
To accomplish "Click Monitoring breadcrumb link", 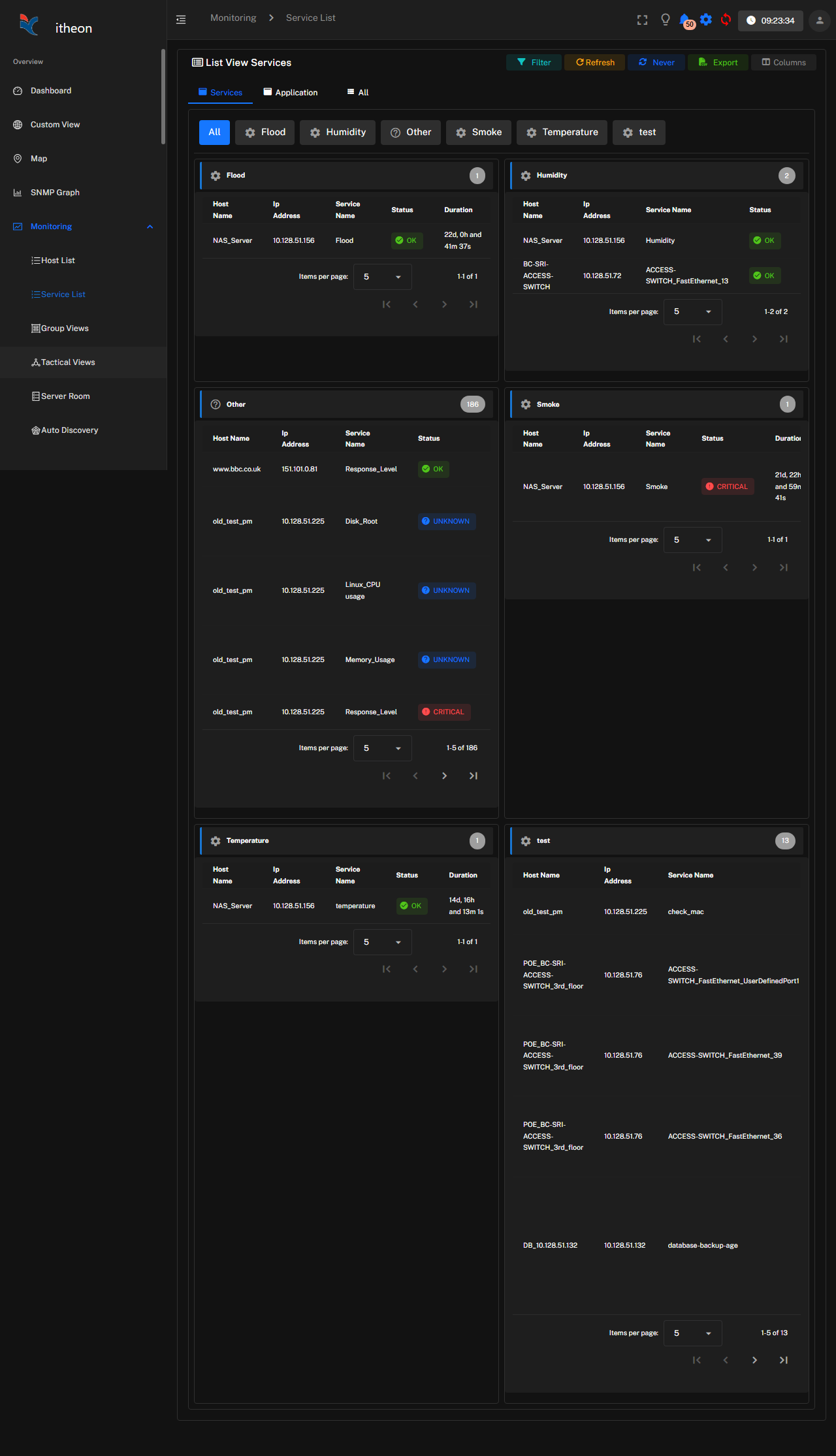I will 233,18.
